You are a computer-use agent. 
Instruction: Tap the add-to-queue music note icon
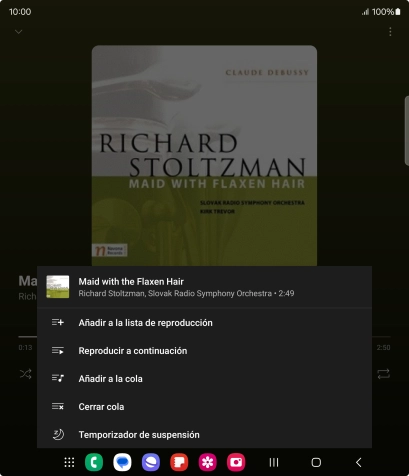pyautogui.click(x=58, y=378)
